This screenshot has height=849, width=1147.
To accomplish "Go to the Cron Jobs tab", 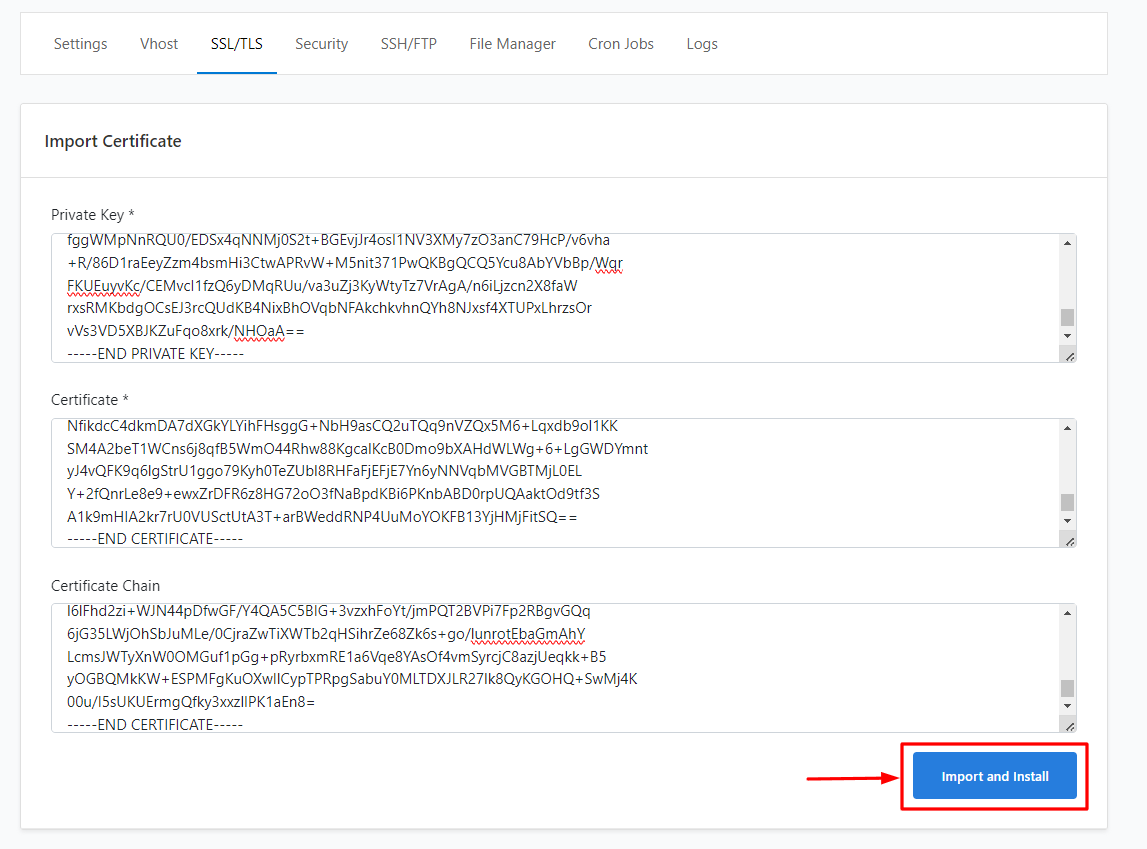I will pyautogui.click(x=620, y=43).
